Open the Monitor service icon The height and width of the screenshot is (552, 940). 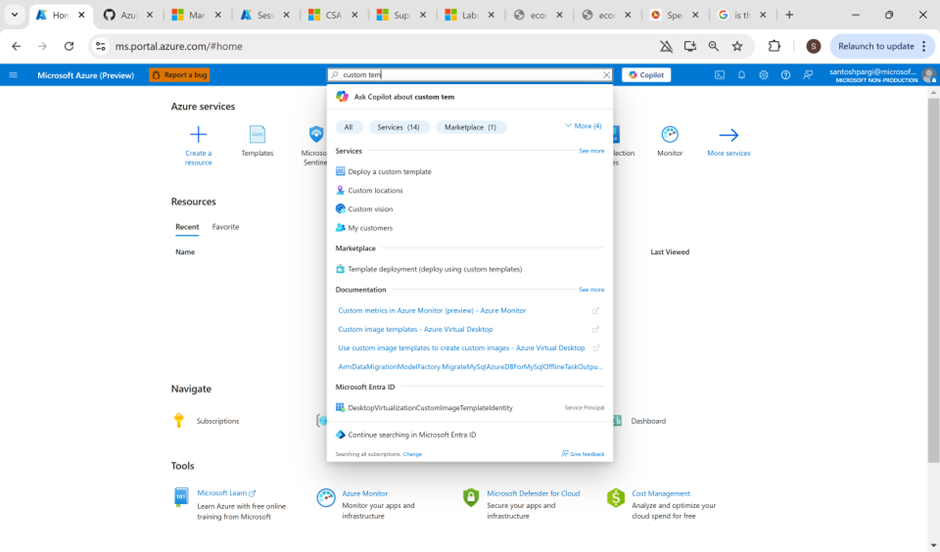670,134
